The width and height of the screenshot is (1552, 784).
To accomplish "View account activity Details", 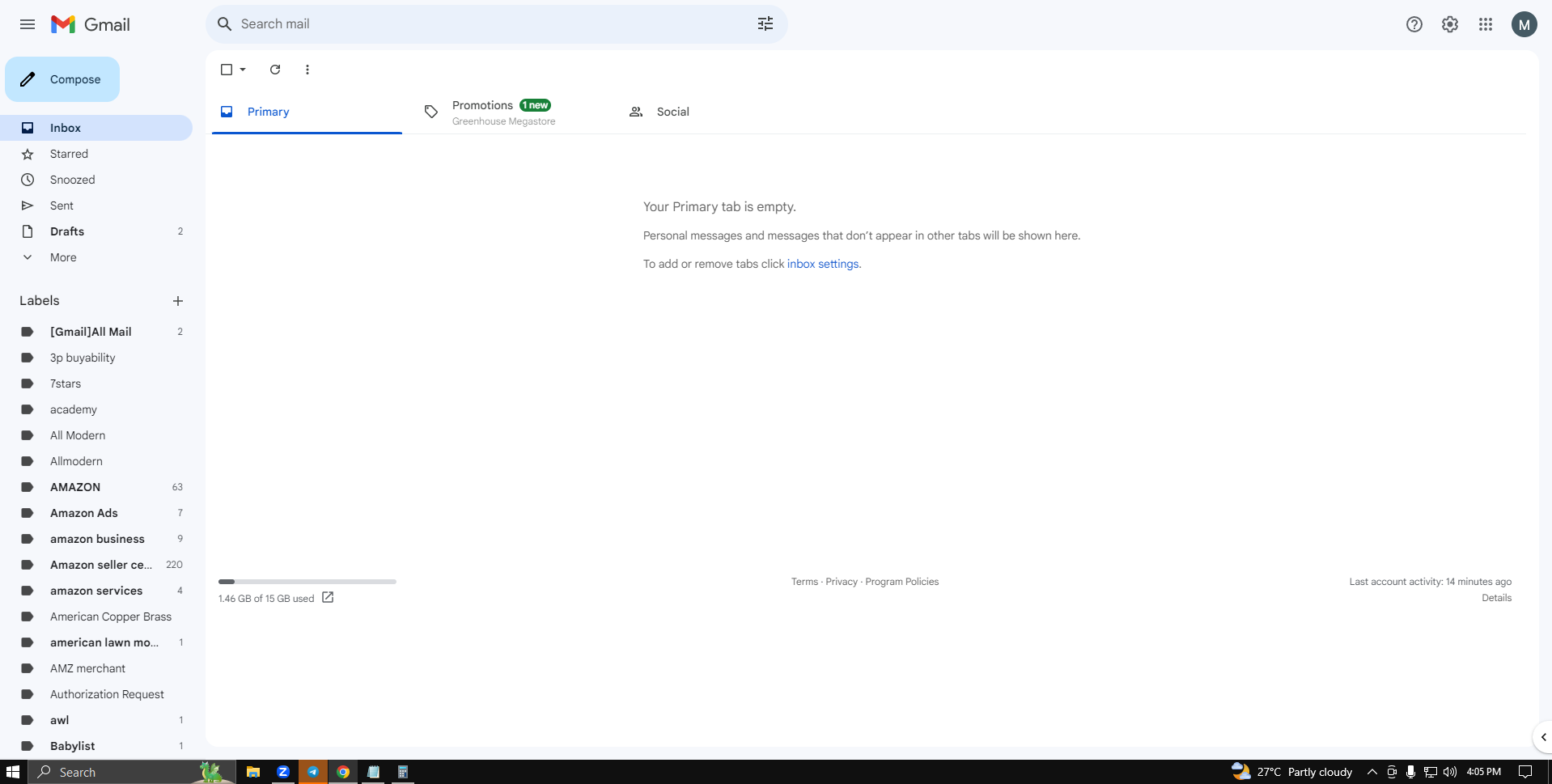I will [1497, 598].
